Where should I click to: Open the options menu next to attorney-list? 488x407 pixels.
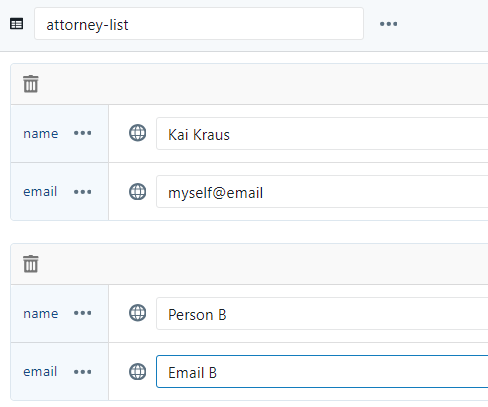click(x=388, y=24)
